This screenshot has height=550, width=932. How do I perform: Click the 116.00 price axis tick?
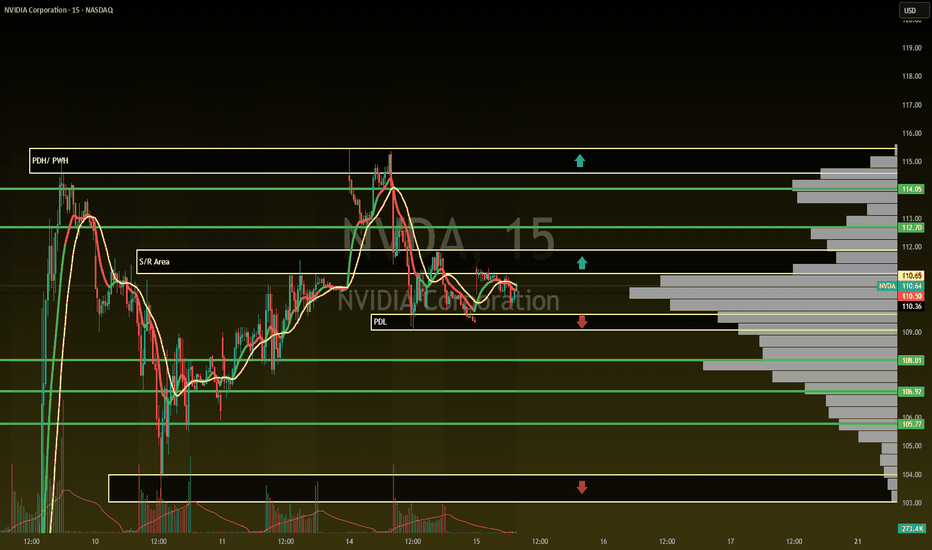point(912,133)
